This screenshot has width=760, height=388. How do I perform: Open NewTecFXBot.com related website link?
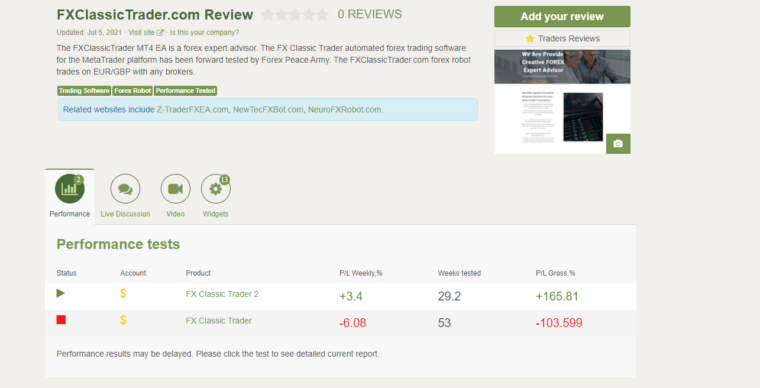pos(268,109)
